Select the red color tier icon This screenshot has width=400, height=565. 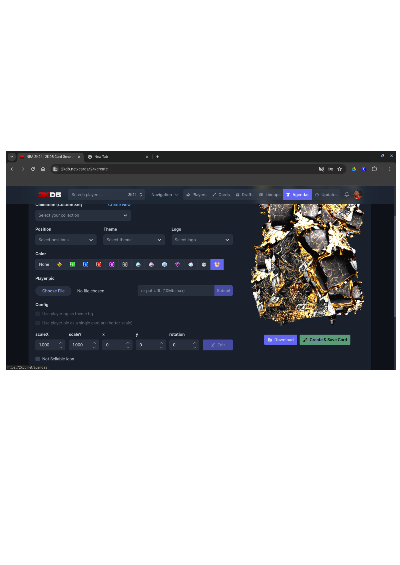click(x=98, y=264)
